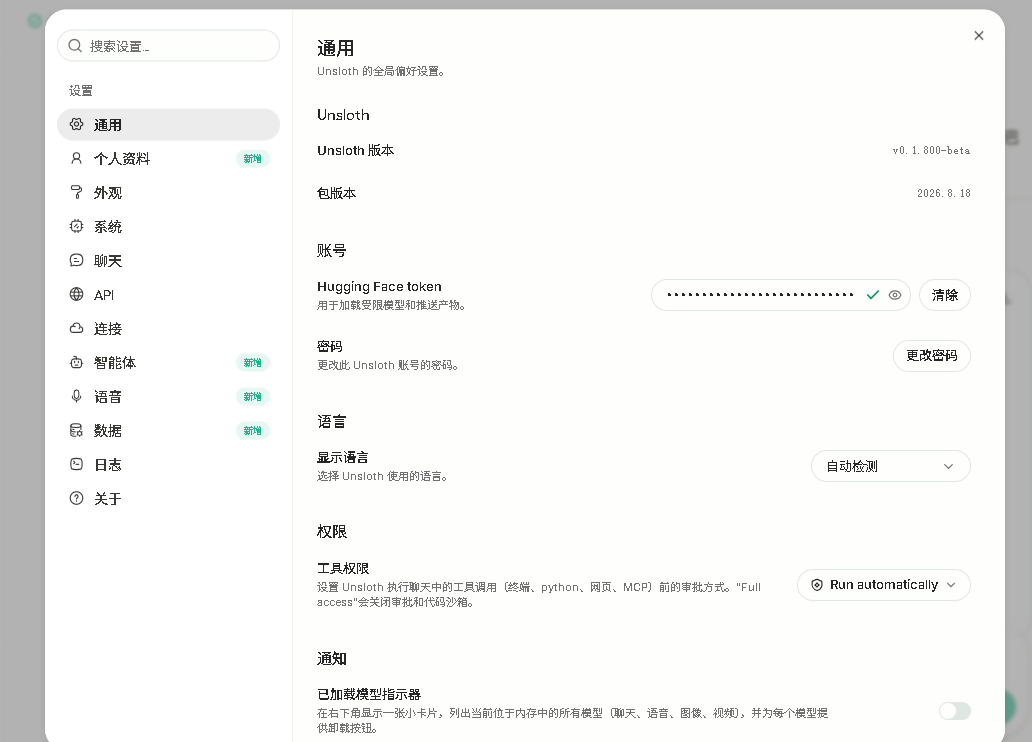Viewport: 1032px width, 742px height.
Task: Click the 新增 badge next to 智能体
Action: [253, 363]
